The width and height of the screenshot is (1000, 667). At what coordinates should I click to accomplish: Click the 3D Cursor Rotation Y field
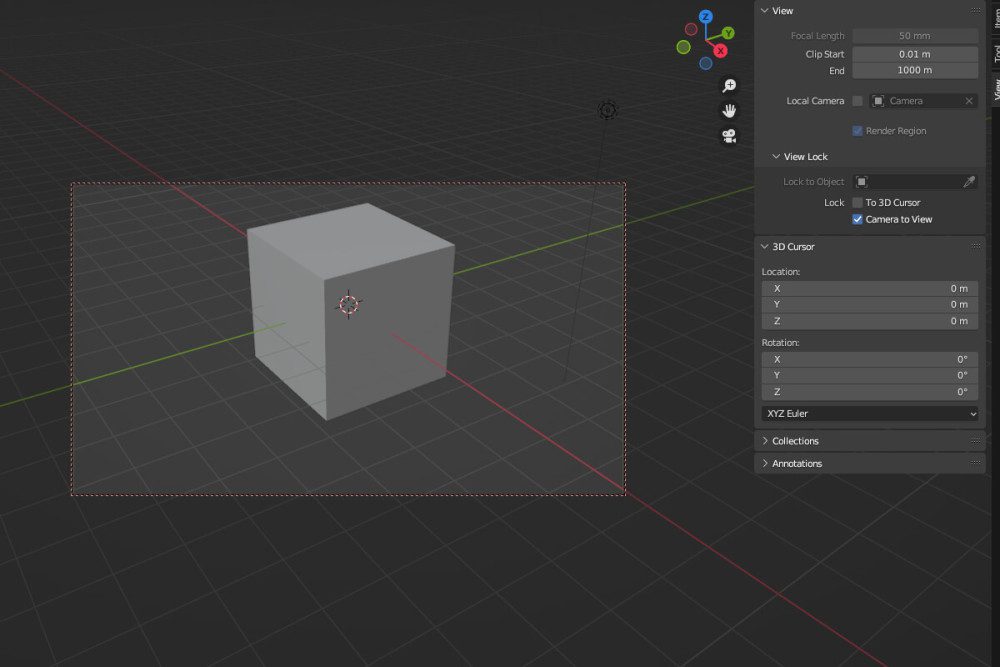tap(869, 376)
